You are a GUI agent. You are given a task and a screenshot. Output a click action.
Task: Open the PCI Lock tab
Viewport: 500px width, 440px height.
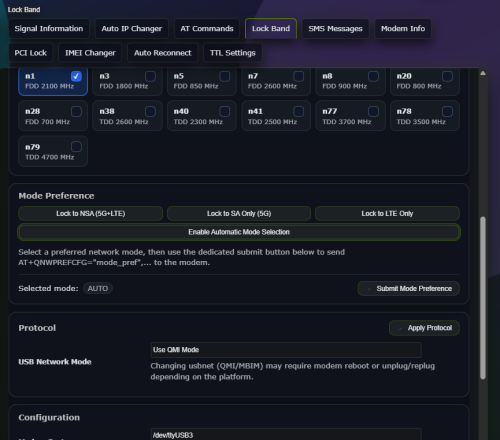tap(31, 53)
